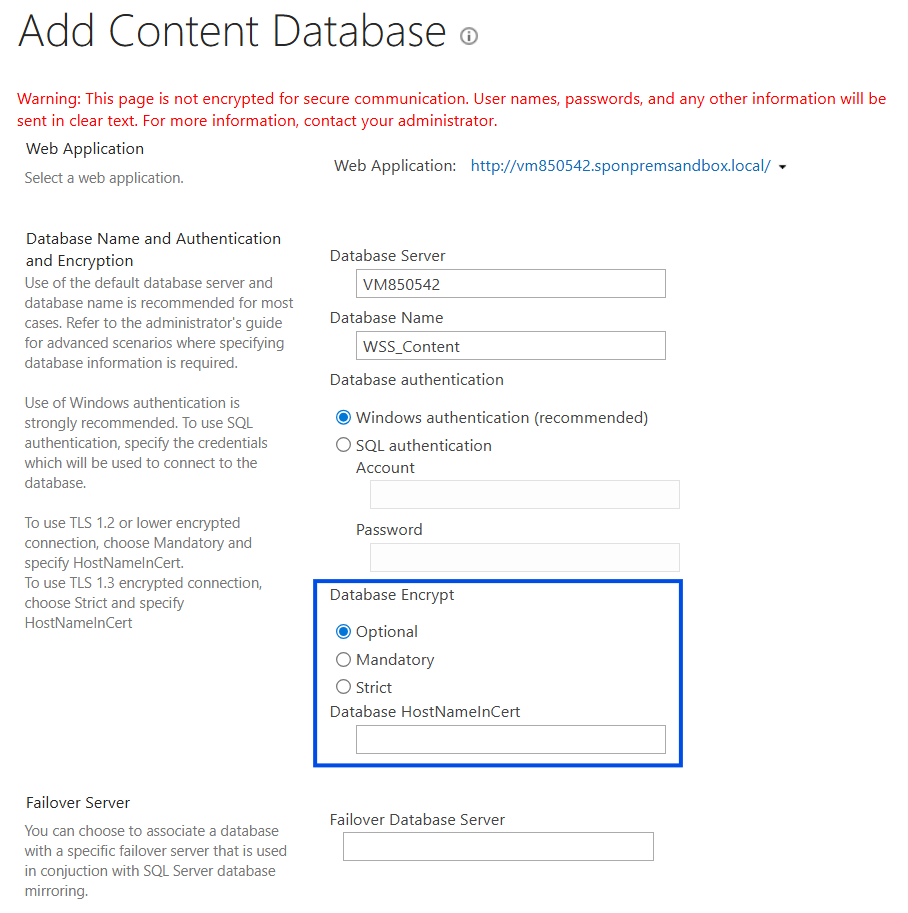Click the Database HostNameInCert input field
The height and width of the screenshot is (913, 908).
tap(510, 739)
